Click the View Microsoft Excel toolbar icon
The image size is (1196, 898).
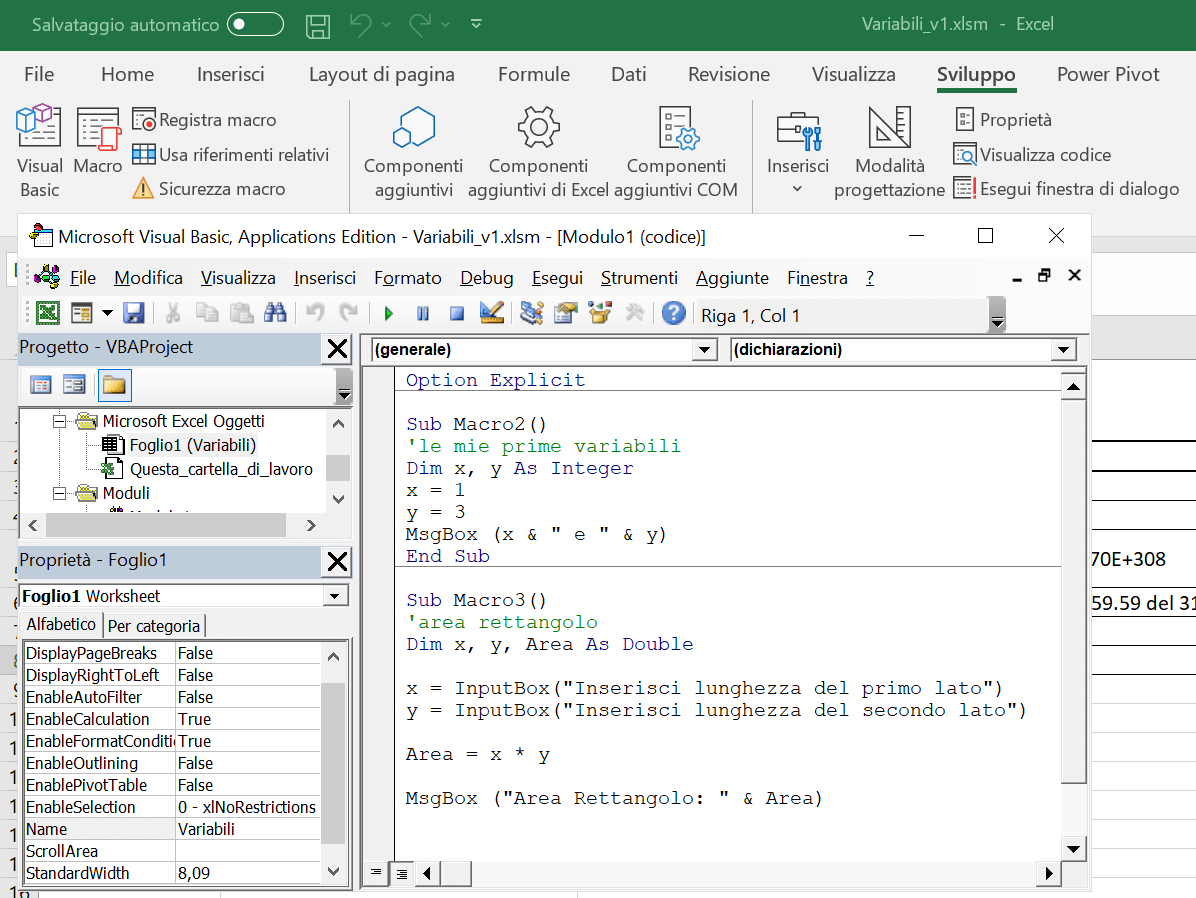48,313
